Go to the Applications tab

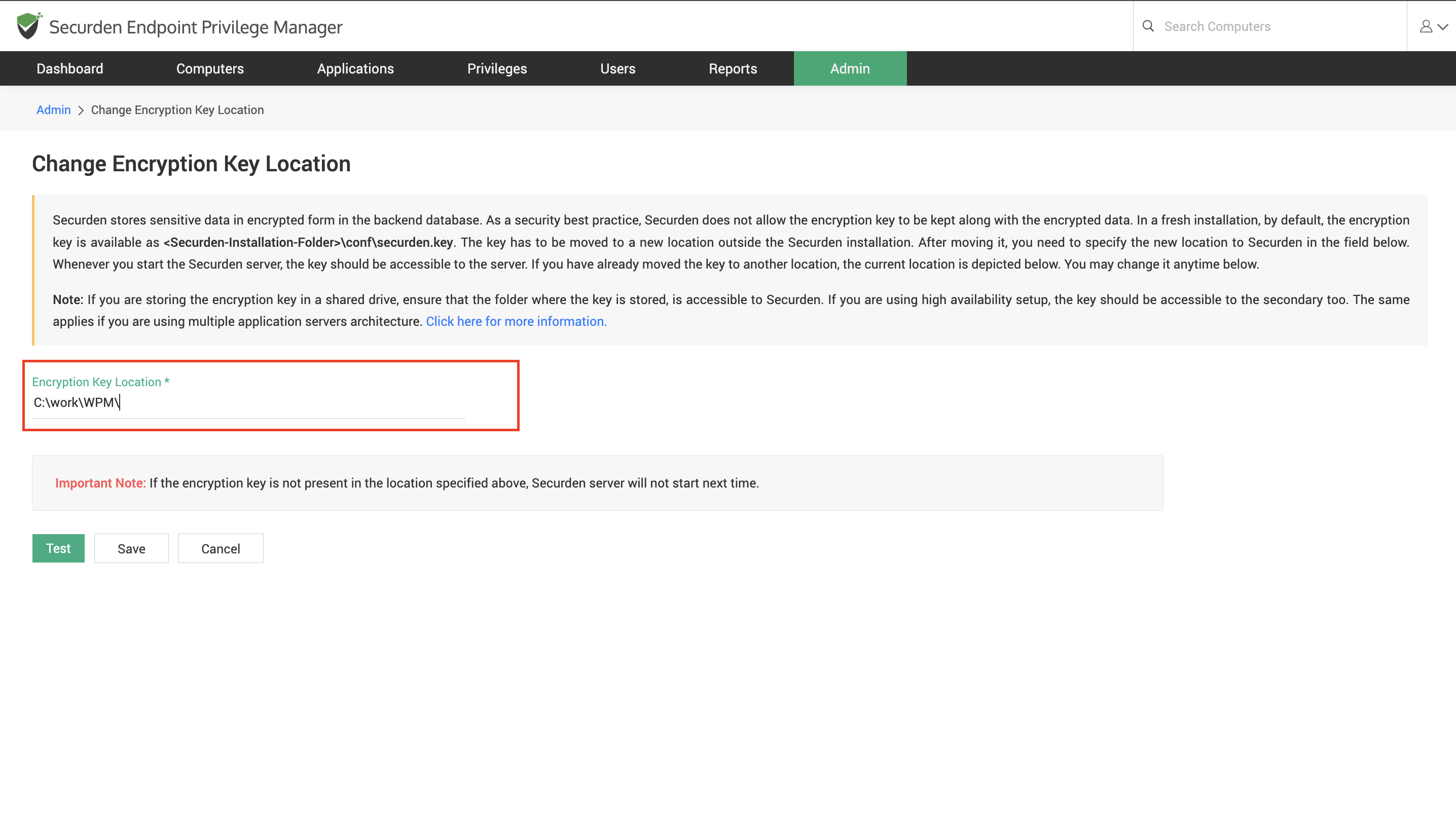pyautogui.click(x=356, y=68)
